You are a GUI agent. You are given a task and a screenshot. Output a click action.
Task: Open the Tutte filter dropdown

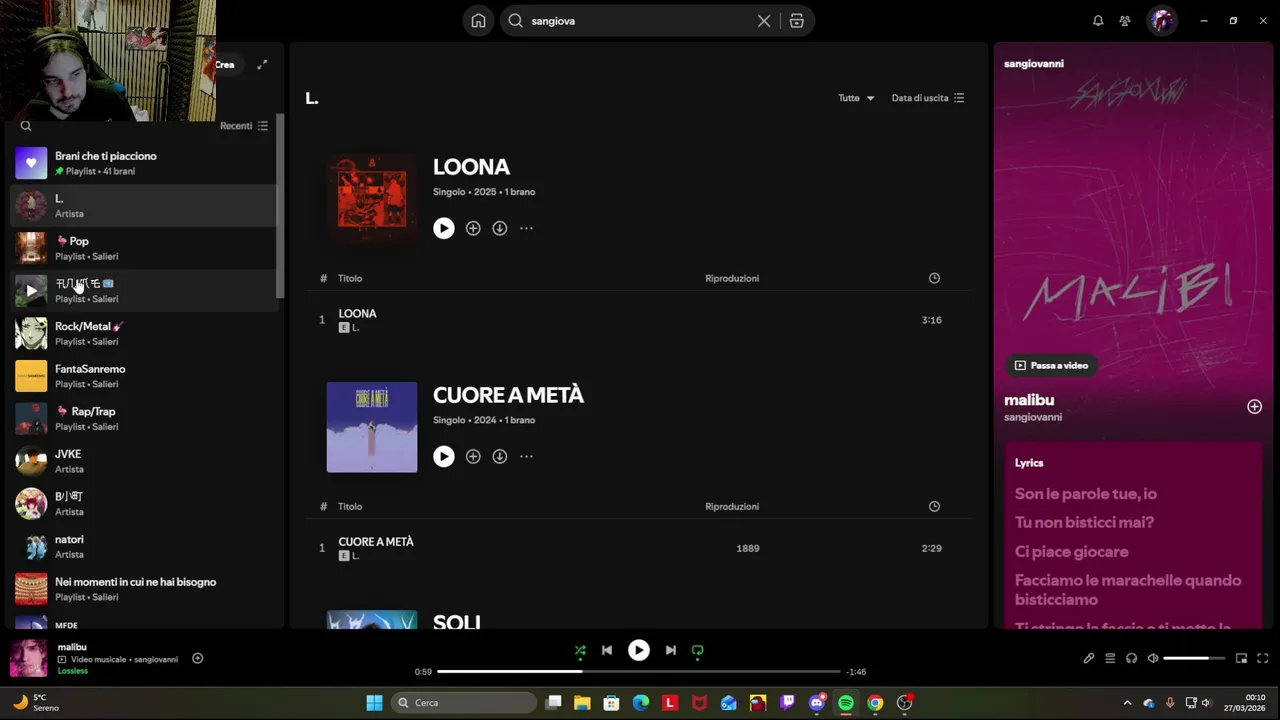point(856,98)
